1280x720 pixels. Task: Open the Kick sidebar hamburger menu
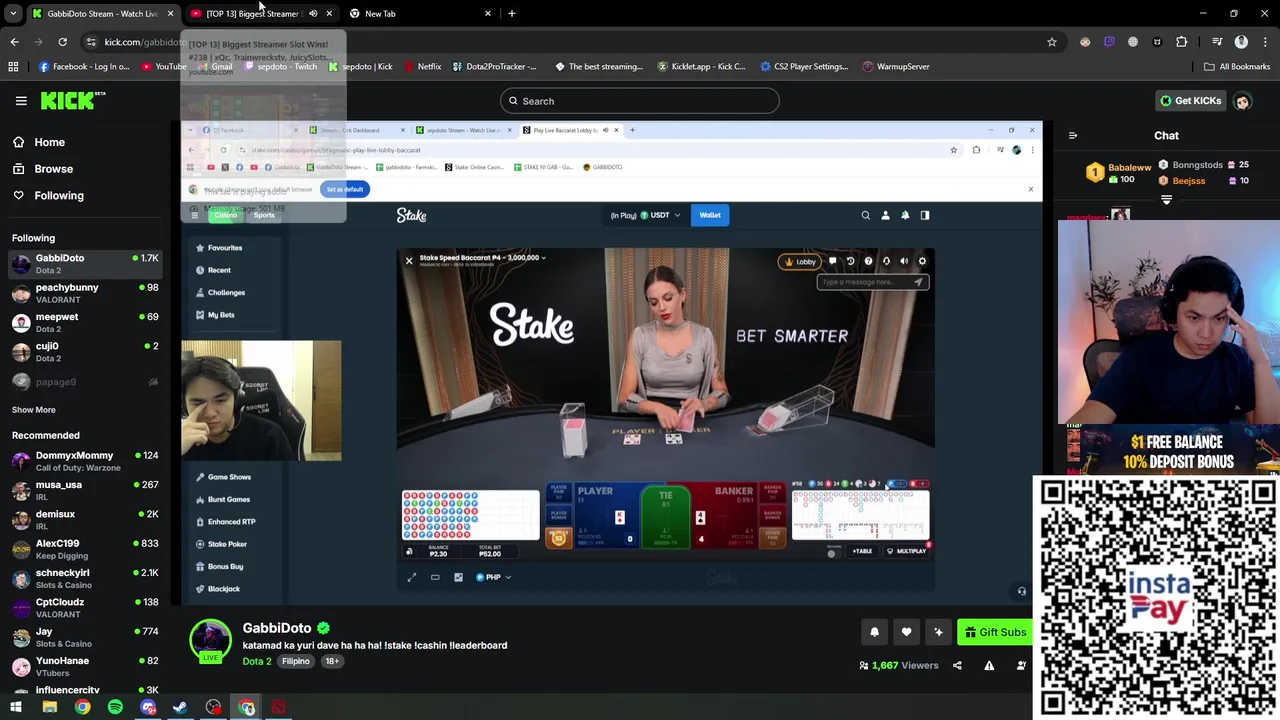(21, 101)
